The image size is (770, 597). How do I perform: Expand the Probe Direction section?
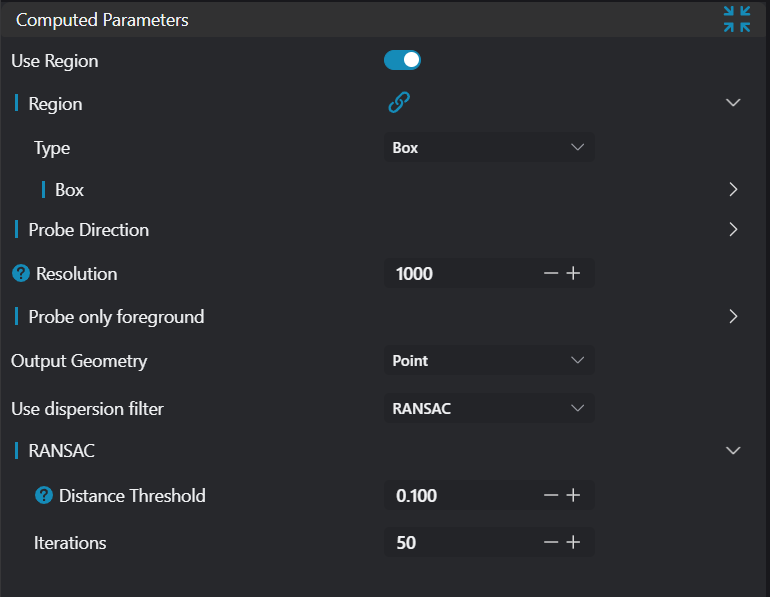point(733,229)
